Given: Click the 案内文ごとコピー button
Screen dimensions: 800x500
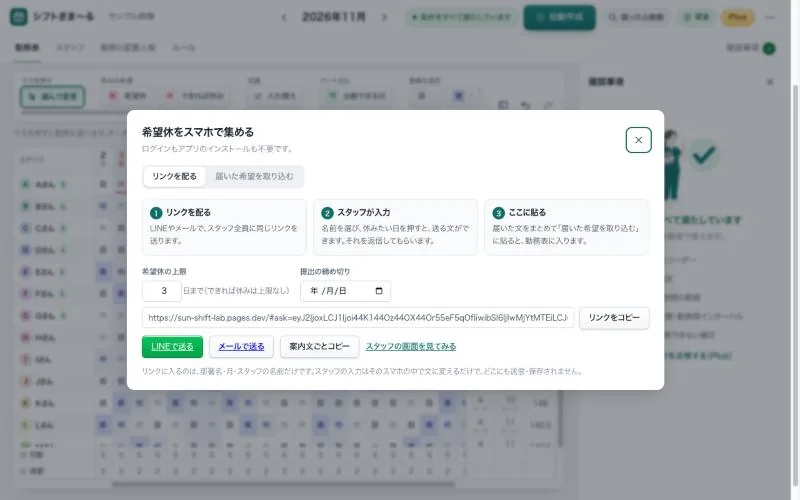Looking at the screenshot, I should click(319, 346).
